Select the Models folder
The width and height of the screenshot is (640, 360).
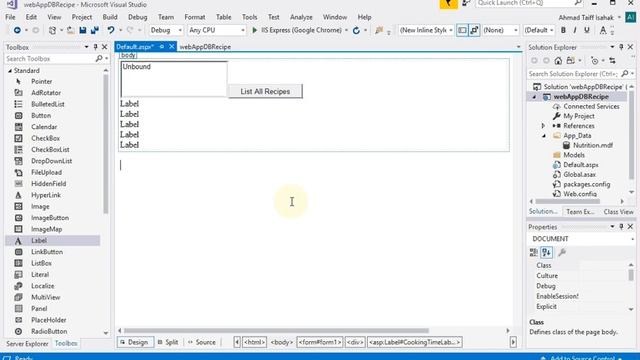pyautogui.click(x=574, y=155)
